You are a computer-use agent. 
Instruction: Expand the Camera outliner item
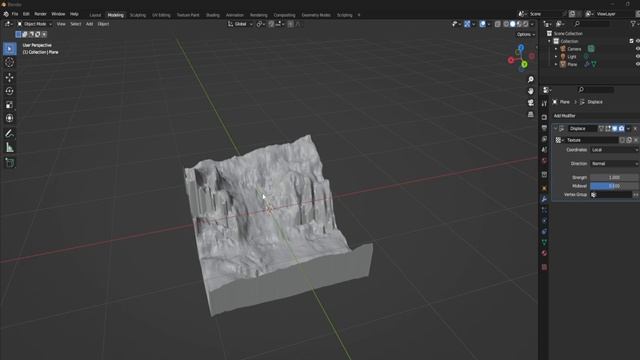click(556, 49)
